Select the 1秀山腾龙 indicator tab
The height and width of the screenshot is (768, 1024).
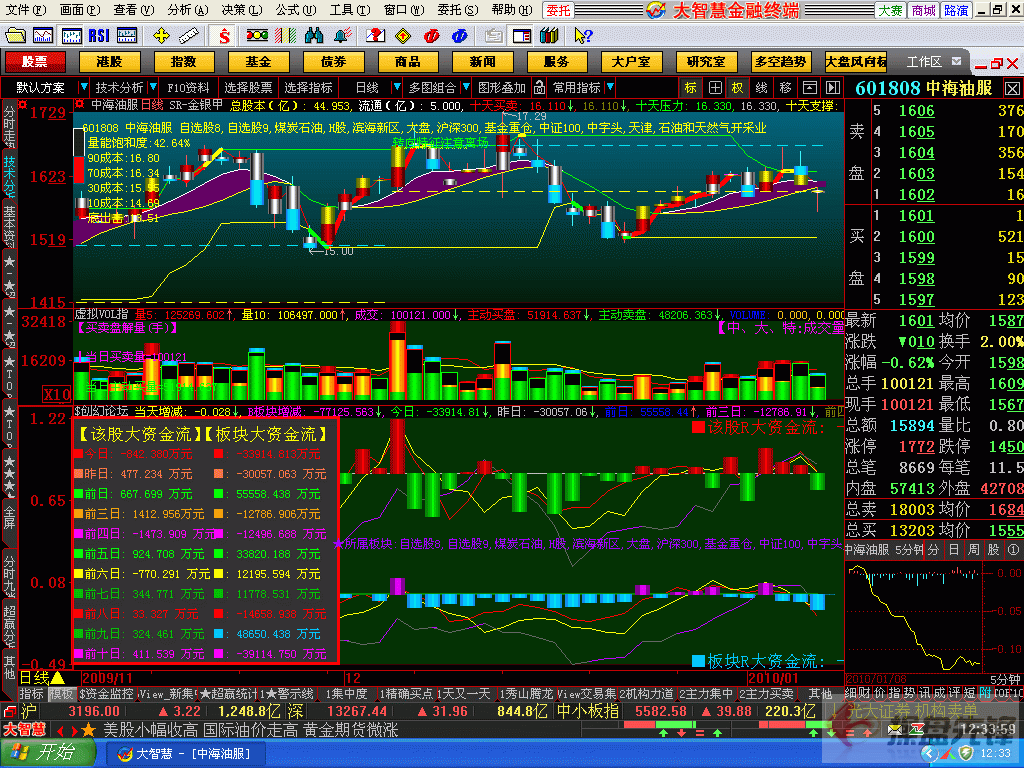526,694
